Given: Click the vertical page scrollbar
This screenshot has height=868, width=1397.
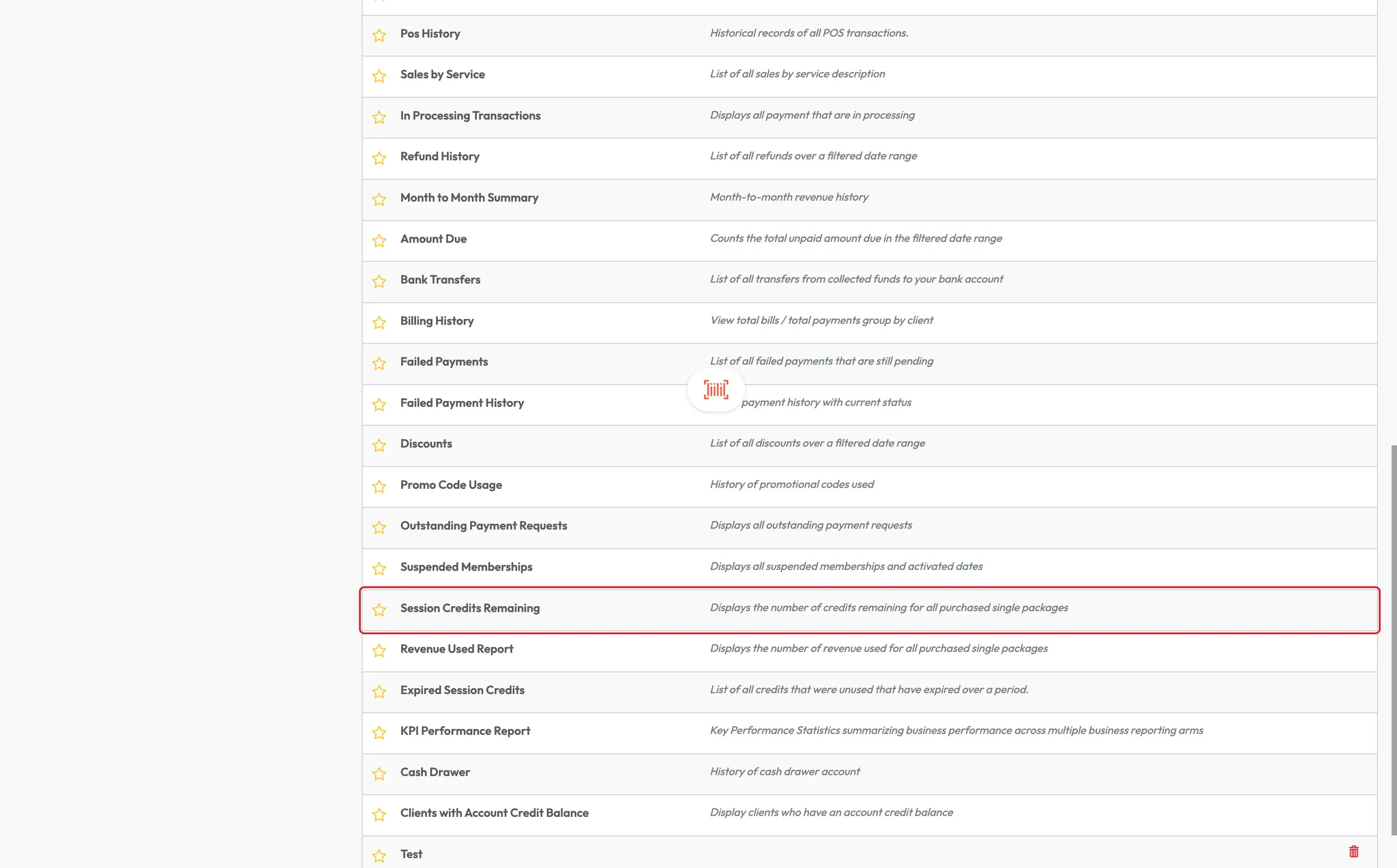Looking at the screenshot, I should [1394, 640].
